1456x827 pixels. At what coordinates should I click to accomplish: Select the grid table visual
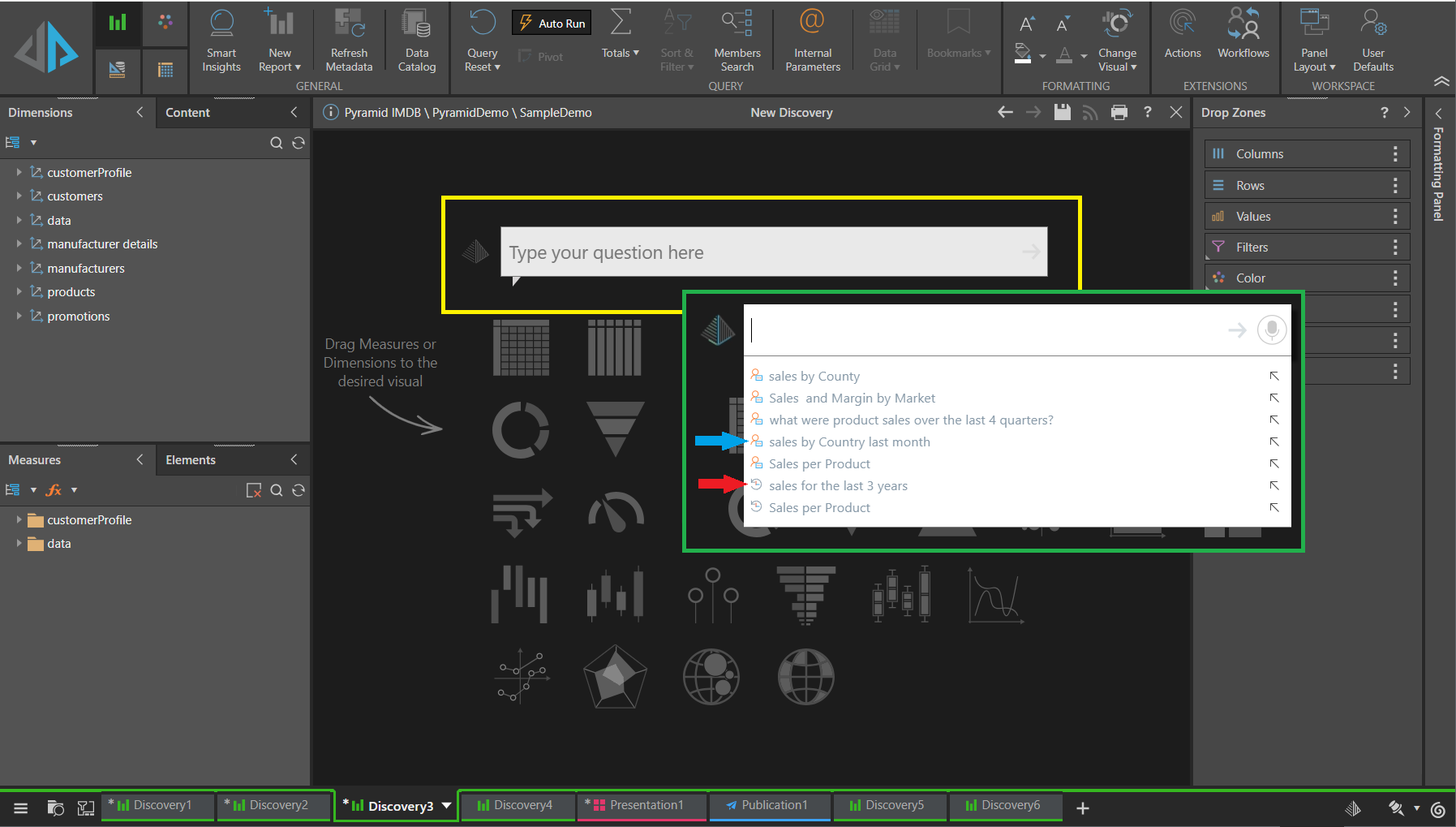(521, 347)
